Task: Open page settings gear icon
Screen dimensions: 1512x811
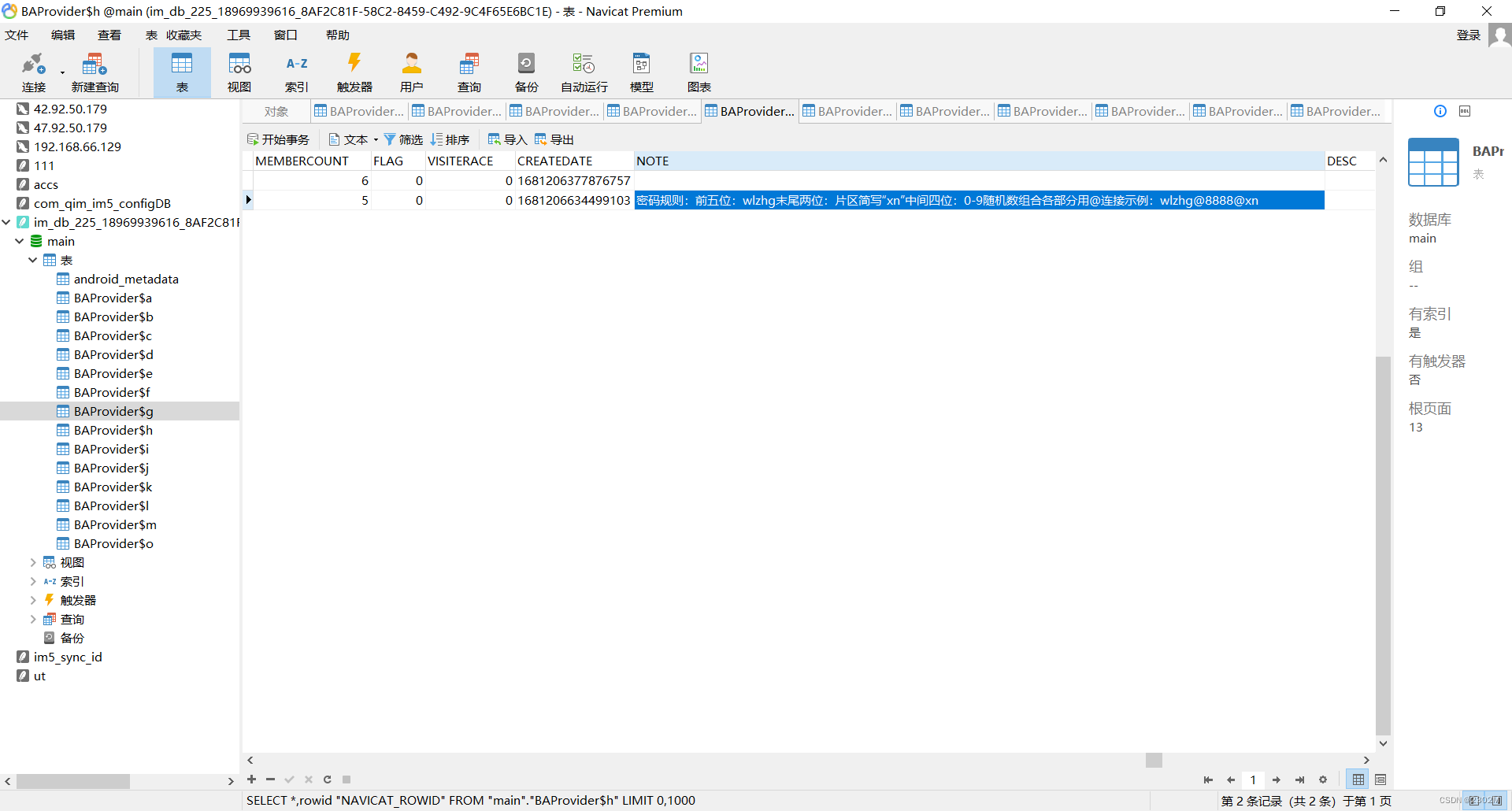Action: click(1323, 780)
